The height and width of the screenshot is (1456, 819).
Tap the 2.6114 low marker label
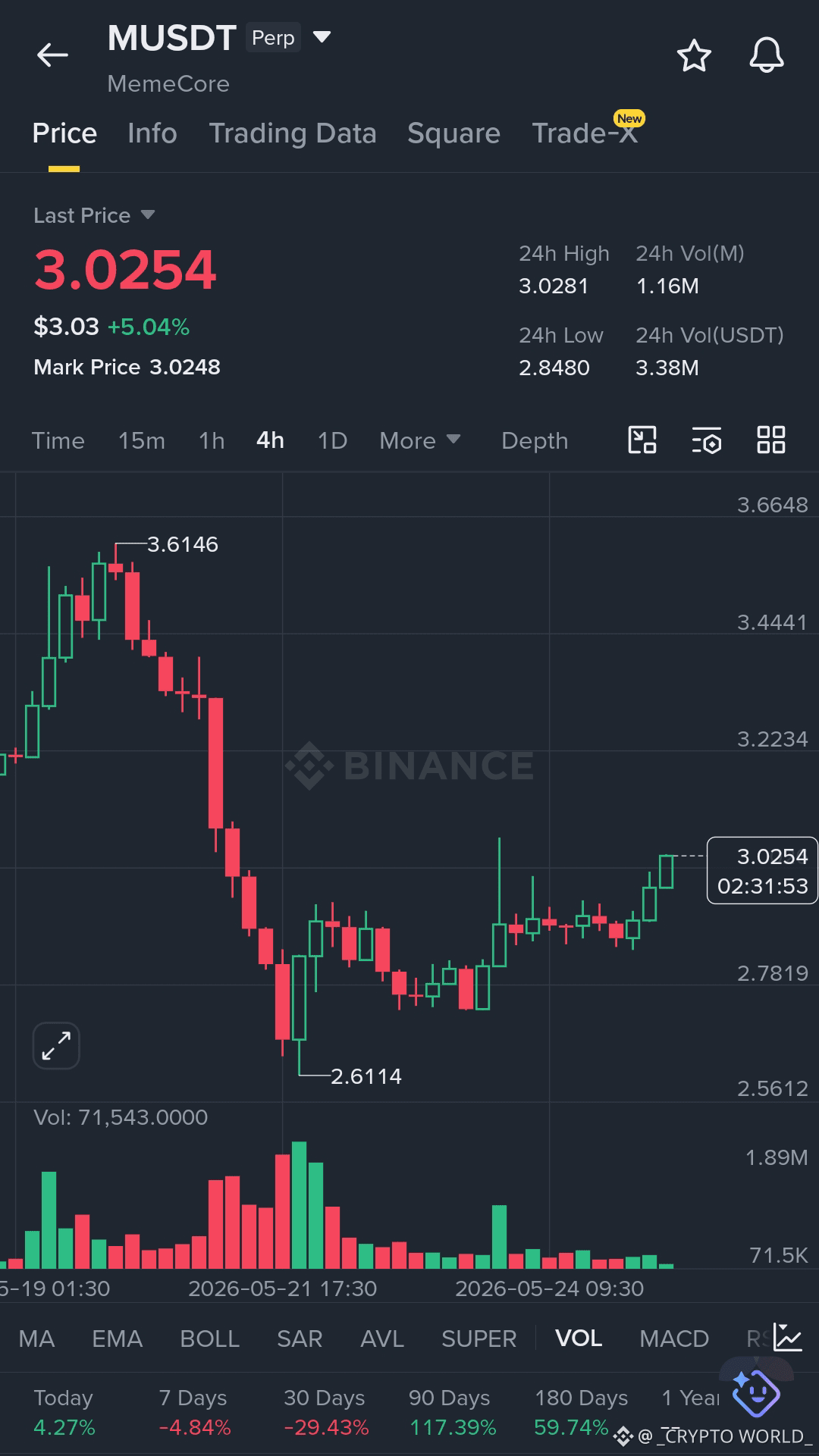tap(366, 1076)
